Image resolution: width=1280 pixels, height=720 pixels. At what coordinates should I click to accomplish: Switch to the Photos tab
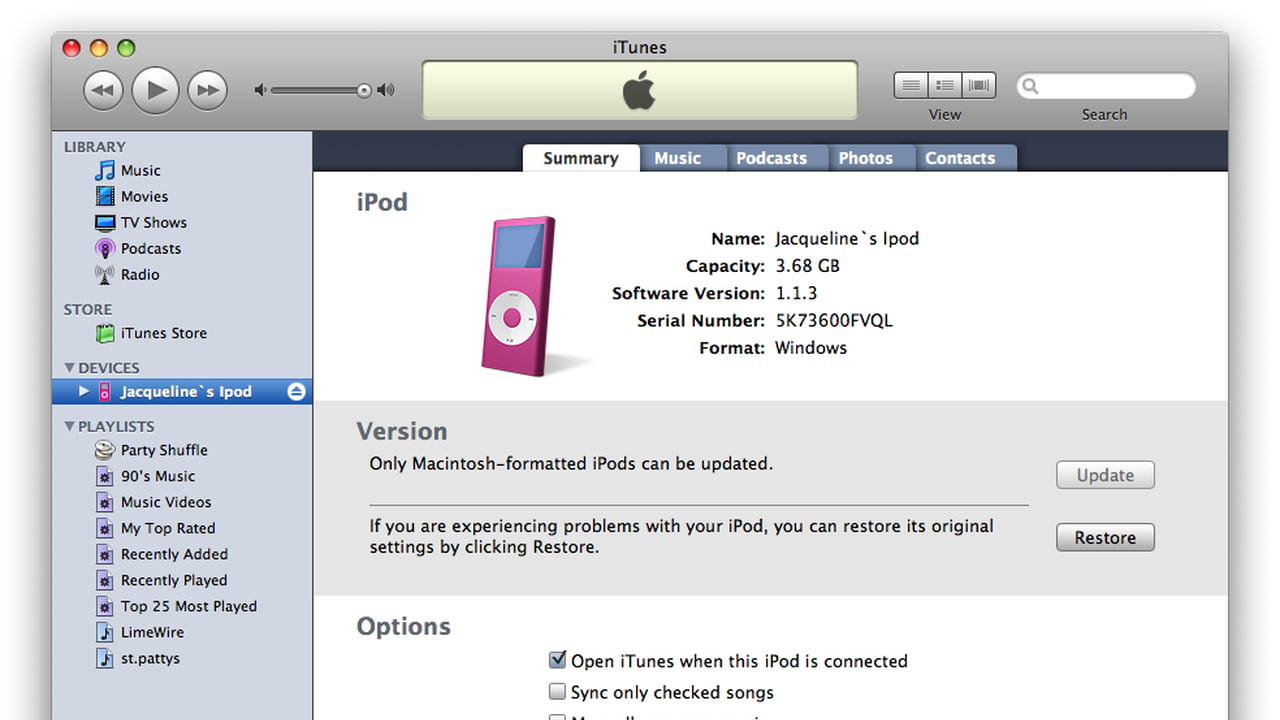coord(865,158)
